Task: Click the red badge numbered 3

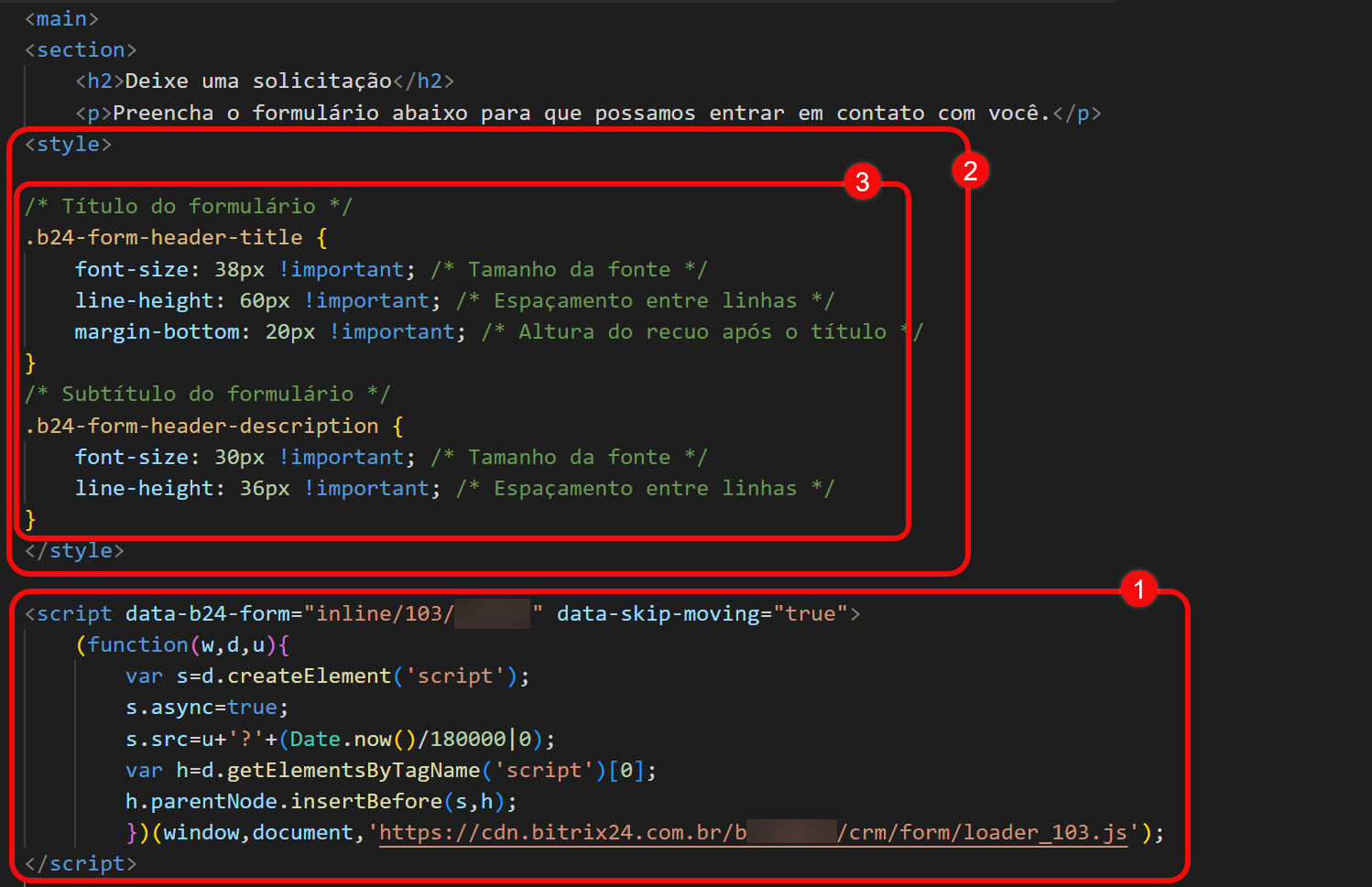Action: pos(862,181)
